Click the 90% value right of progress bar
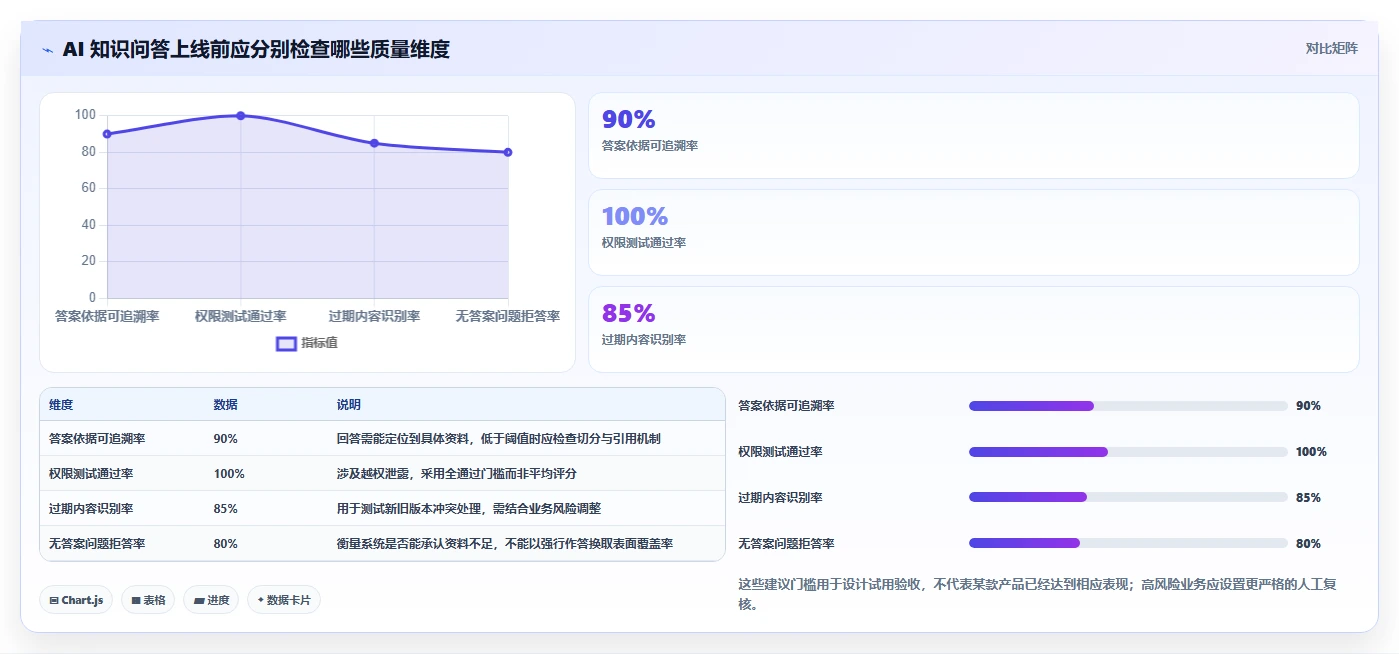 coord(1308,406)
